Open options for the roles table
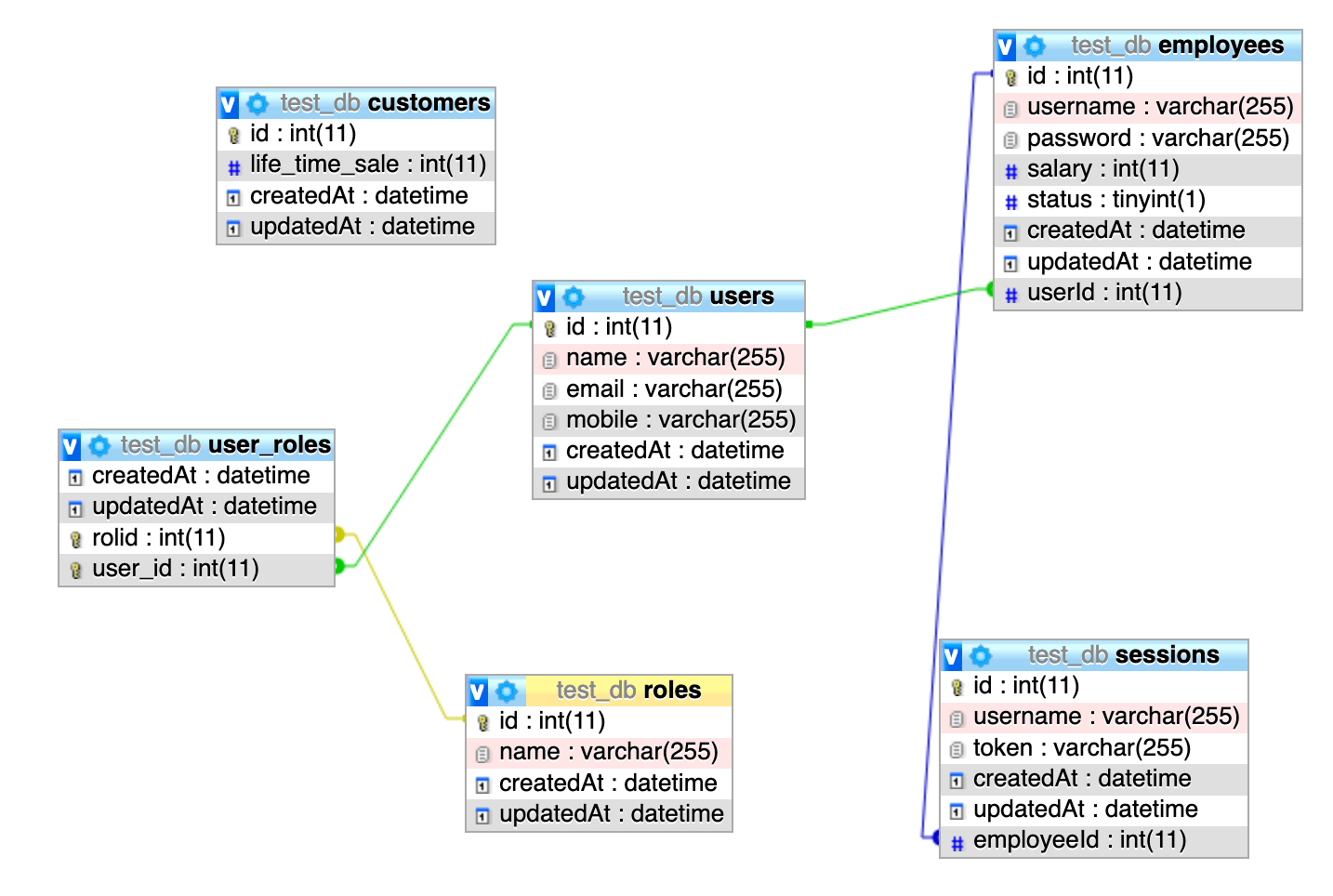1333x896 pixels. pos(507,691)
